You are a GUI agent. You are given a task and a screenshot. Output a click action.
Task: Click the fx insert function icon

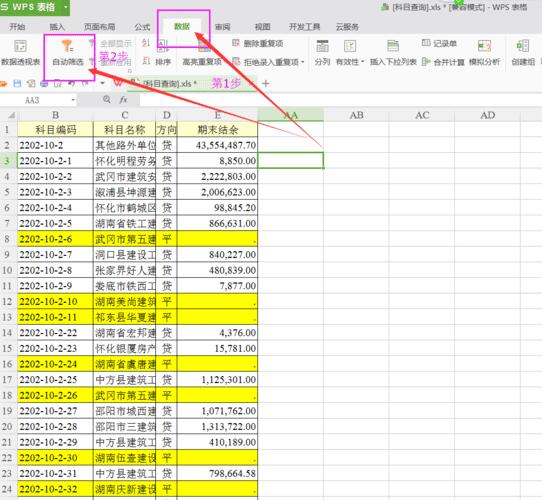point(123,100)
